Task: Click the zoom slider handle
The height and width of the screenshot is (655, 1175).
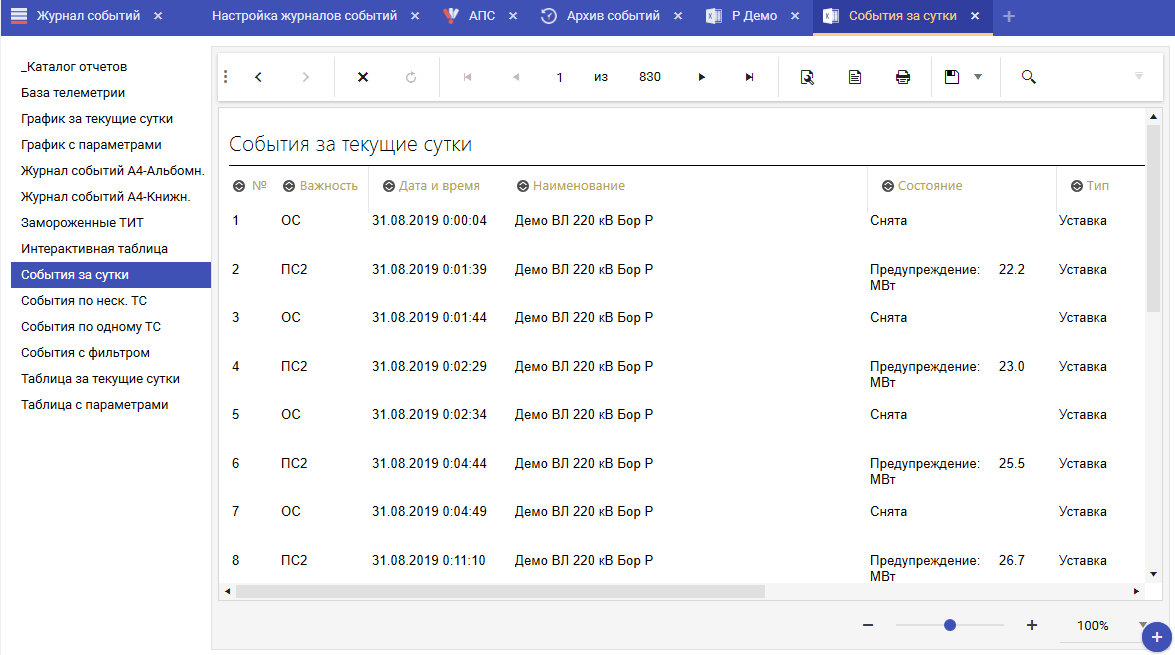Action: click(950, 625)
